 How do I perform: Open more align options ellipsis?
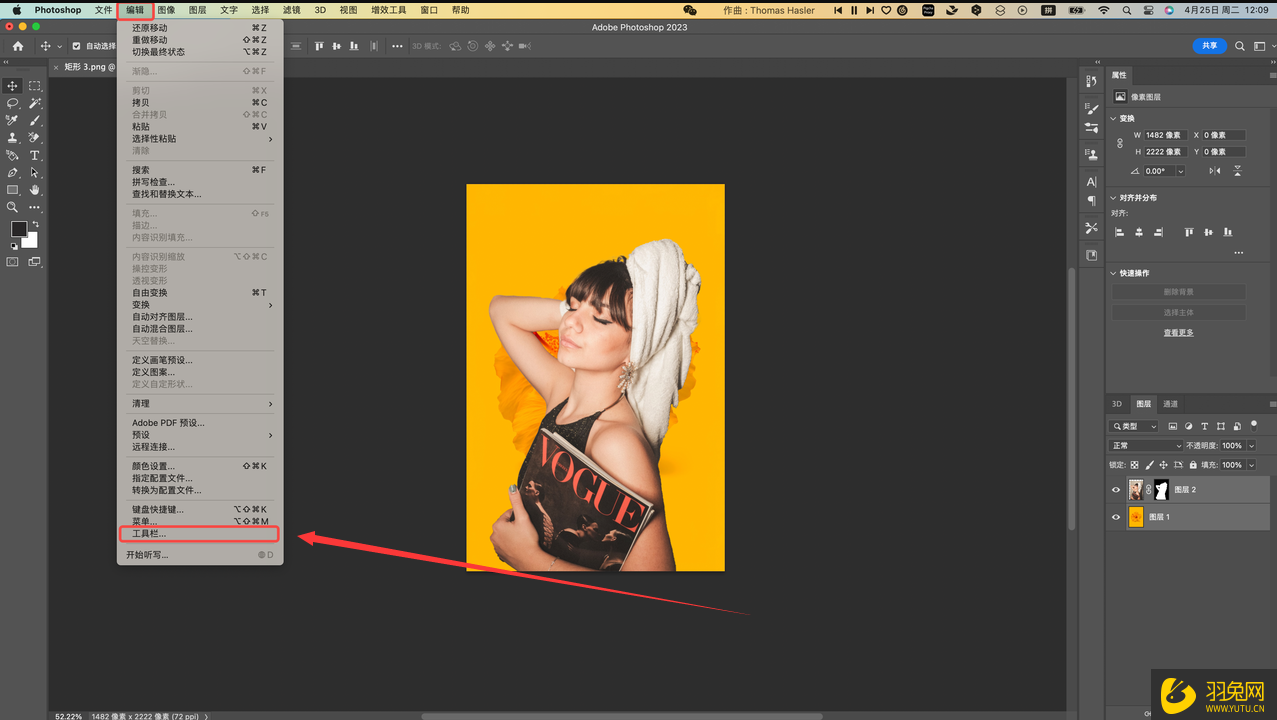tap(1238, 253)
